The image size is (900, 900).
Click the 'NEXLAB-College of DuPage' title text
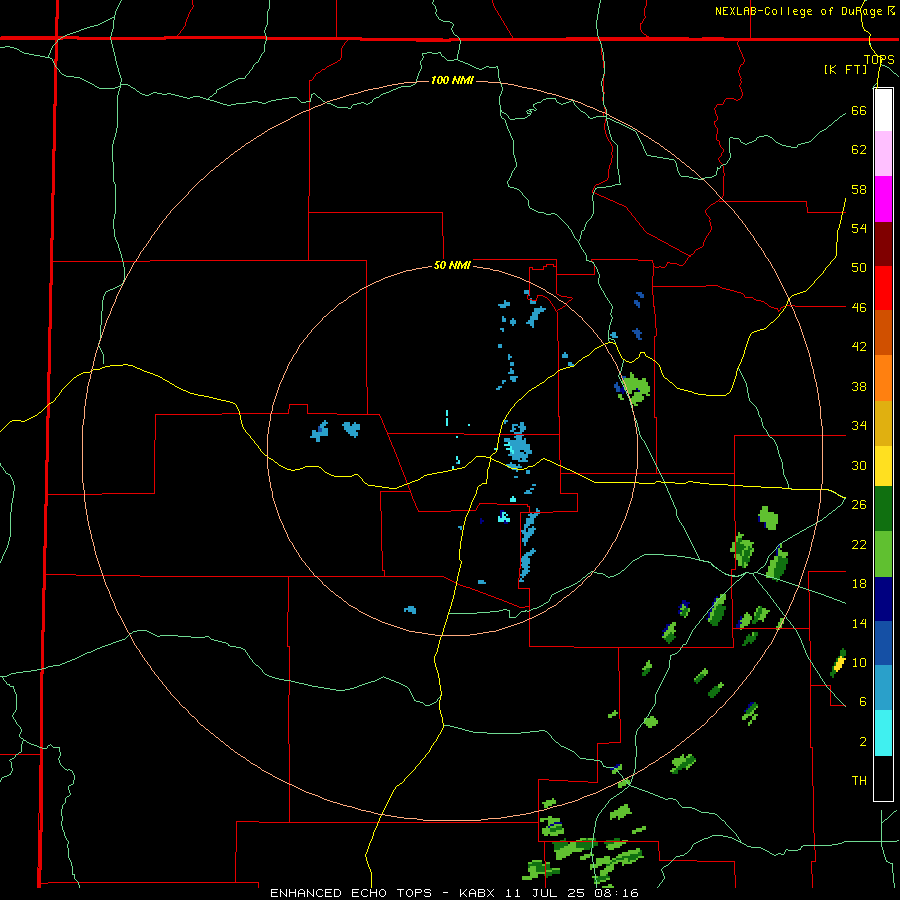(799, 11)
